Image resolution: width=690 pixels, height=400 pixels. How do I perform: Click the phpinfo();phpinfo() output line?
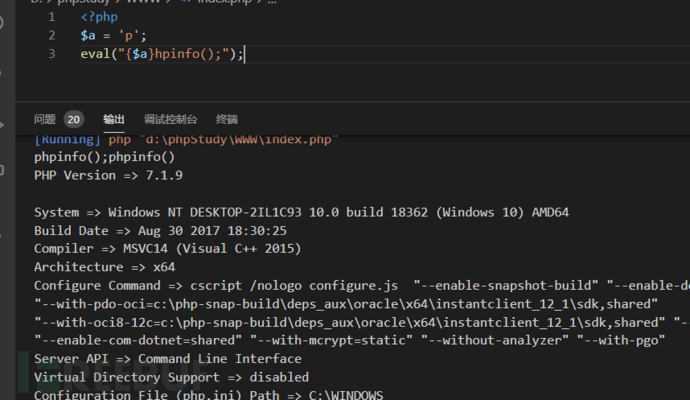[x=104, y=157]
